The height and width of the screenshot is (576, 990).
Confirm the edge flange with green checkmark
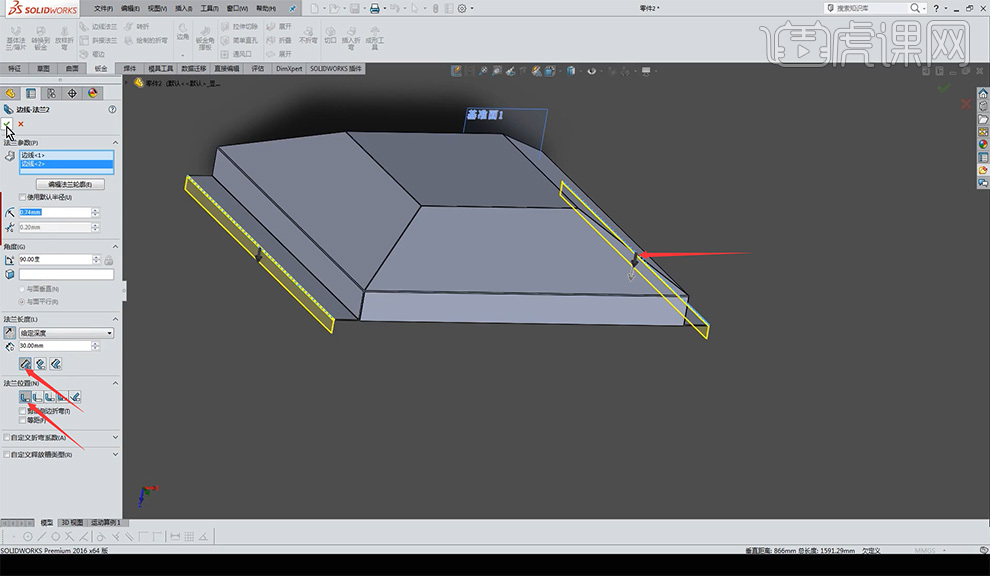(8, 123)
